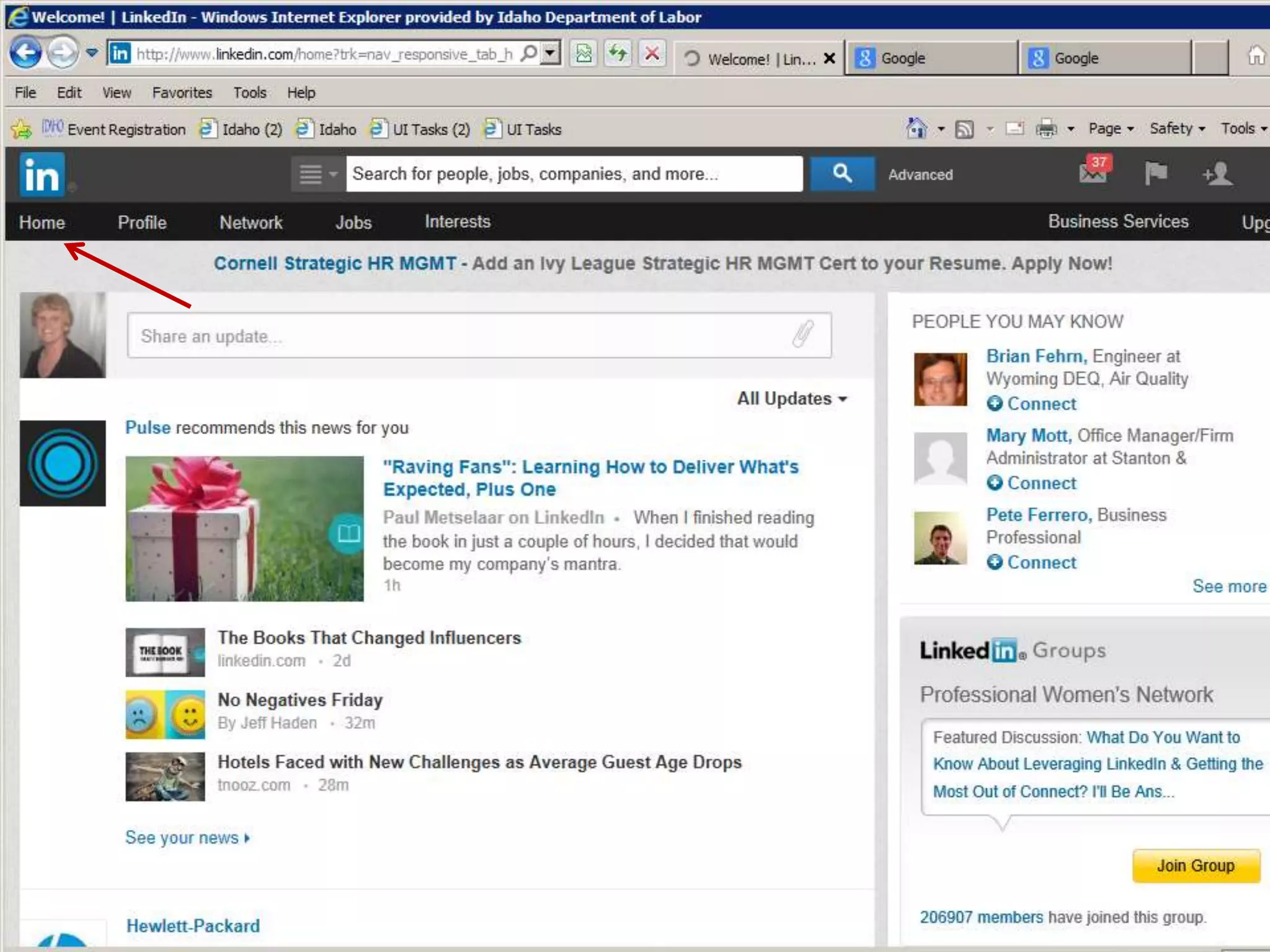
Task: Click the printer icon in command bar
Action: click(1046, 129)
